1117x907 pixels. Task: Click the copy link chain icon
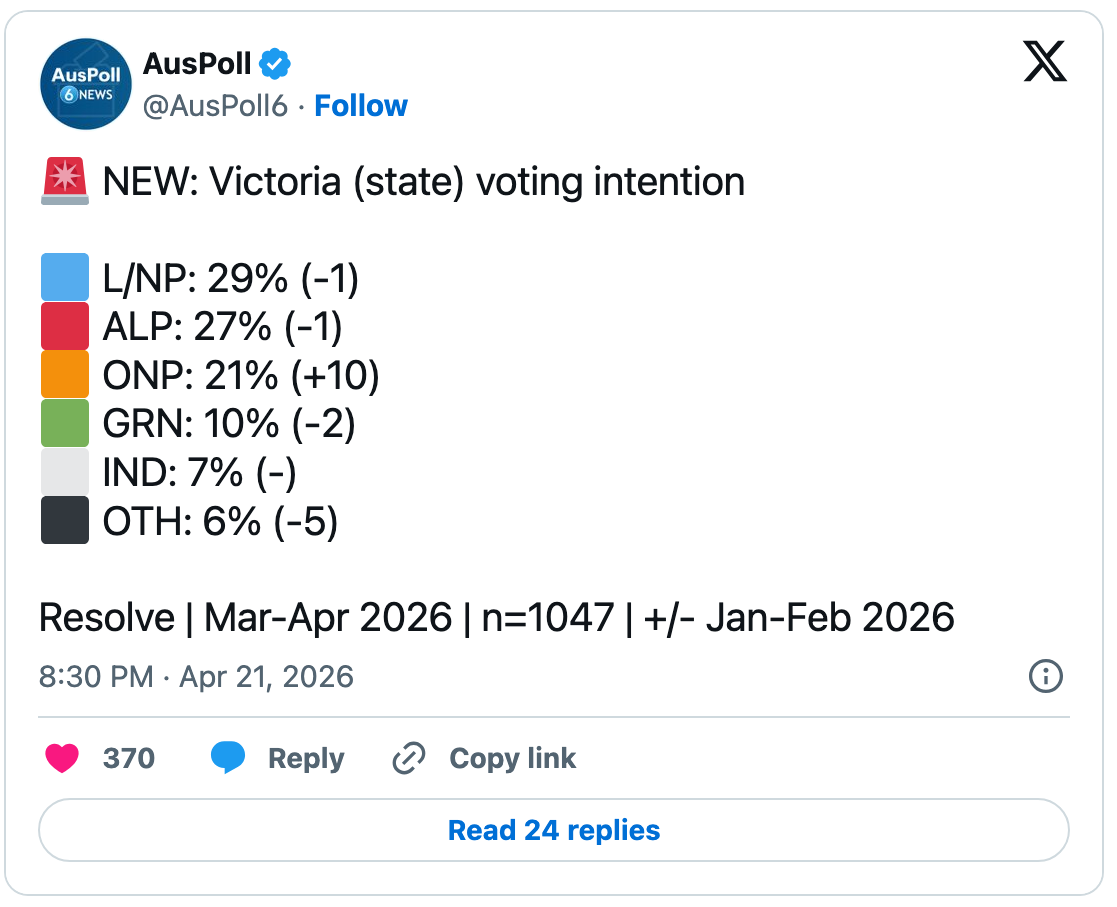coord(408,759)
